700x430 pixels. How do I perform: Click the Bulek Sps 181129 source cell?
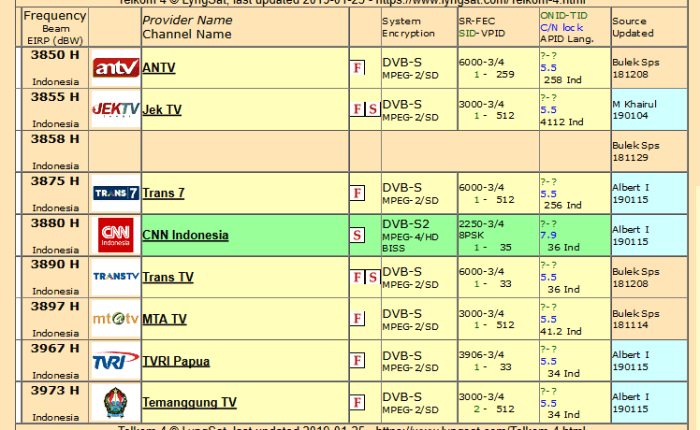tap(649, 151)
